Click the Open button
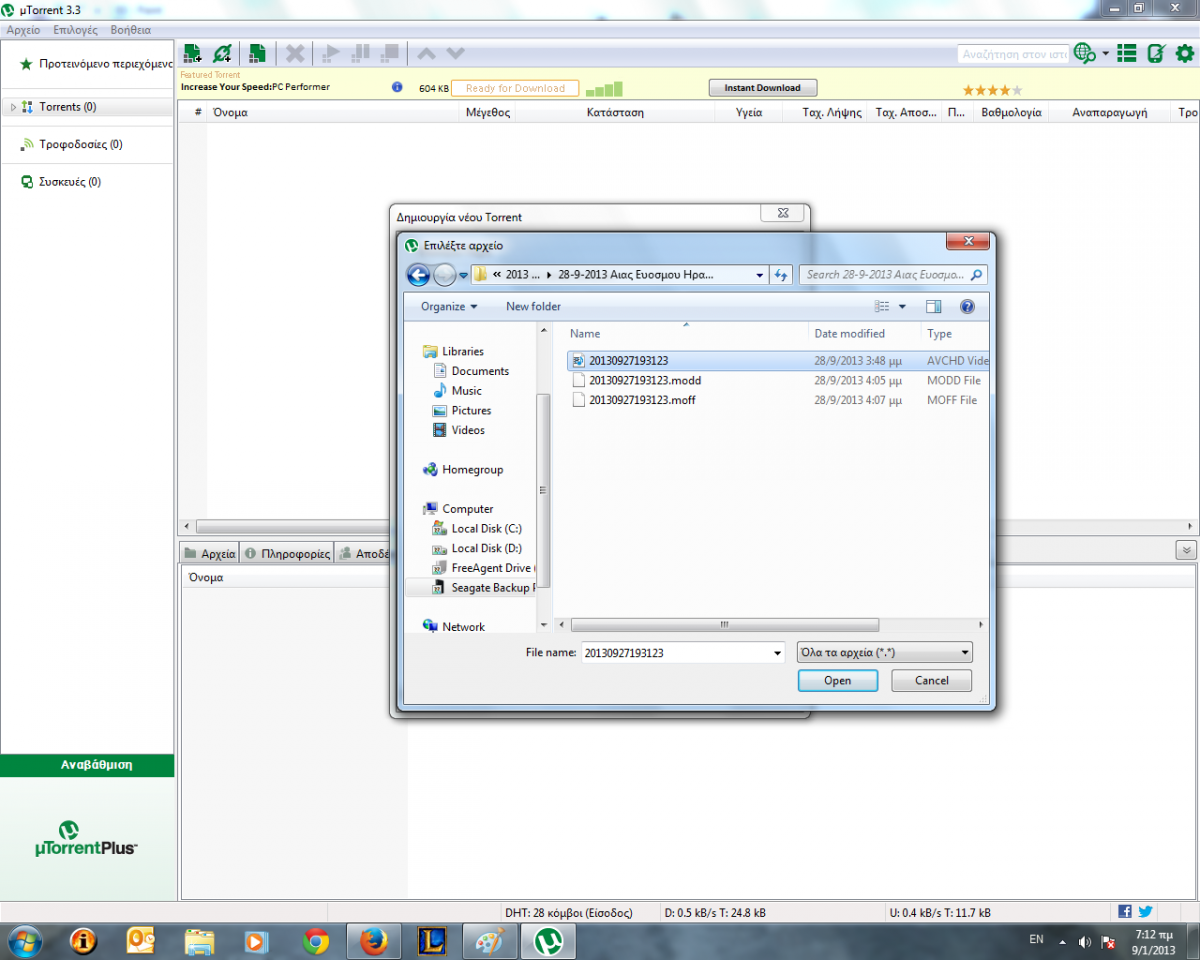Viewport: 1200px width, 960px height. (x=838, y=680)
